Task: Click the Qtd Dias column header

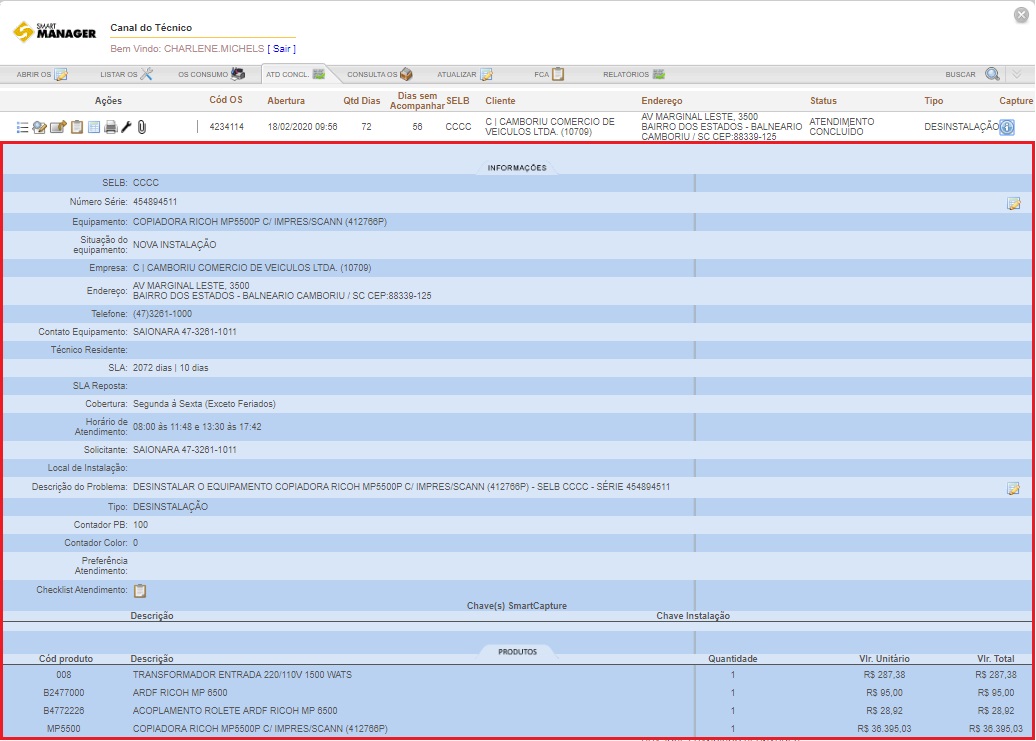Action: point(361,101)
